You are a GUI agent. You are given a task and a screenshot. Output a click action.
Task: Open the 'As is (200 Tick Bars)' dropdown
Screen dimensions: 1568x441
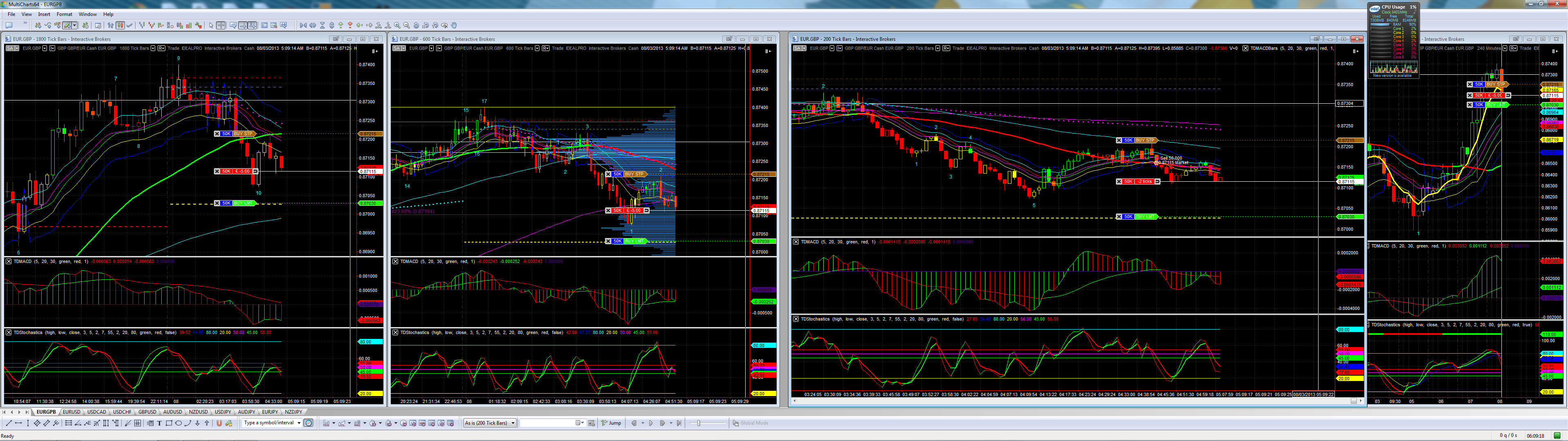pyautogui.click(x=490, y=423)
